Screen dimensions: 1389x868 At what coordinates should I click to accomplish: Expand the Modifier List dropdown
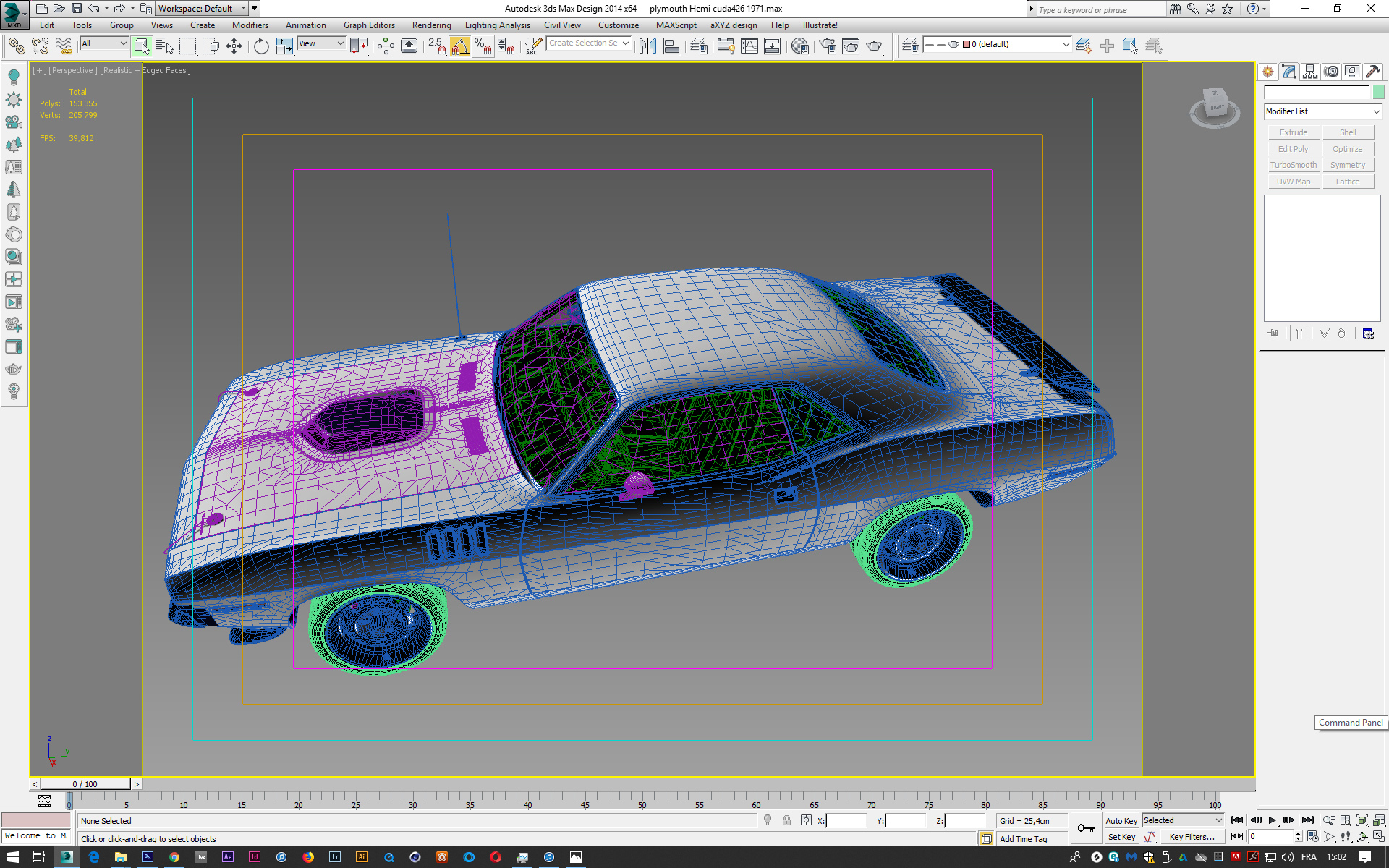pos(1323,111)
